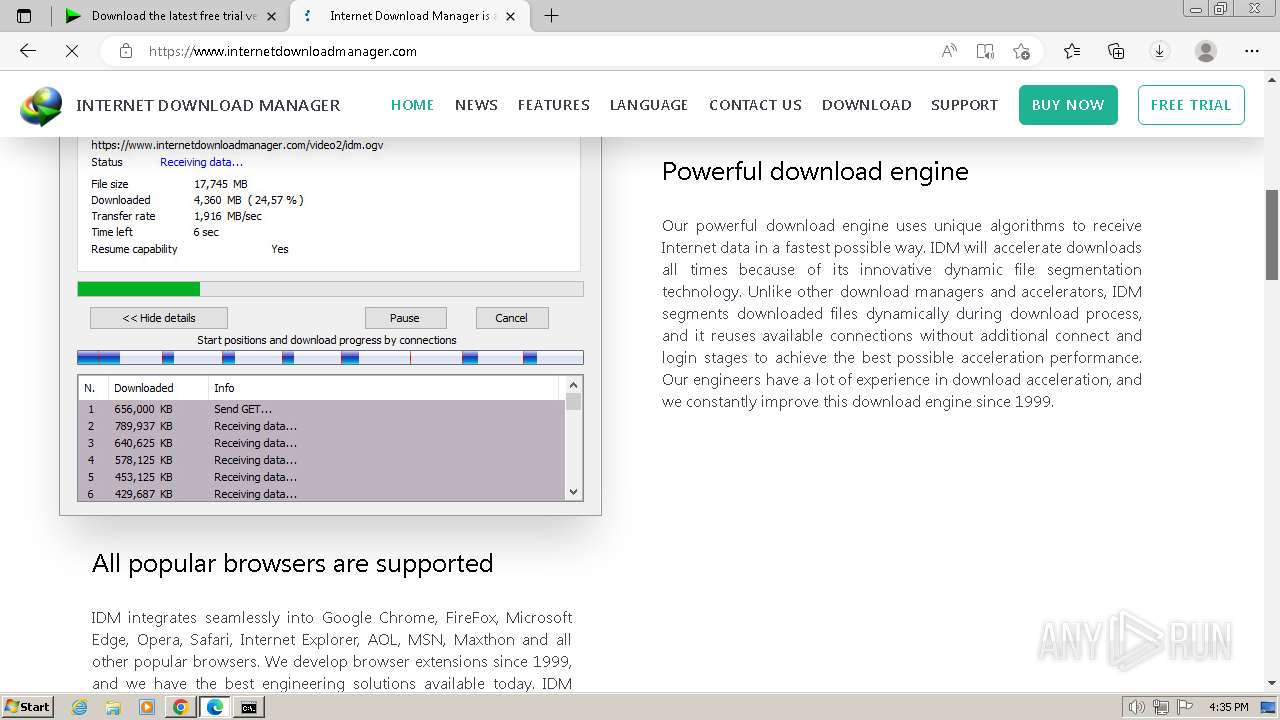This screenshot has width=1280, height=720.
Task: Add page to favorites star icon
Action: [1021, 51]
